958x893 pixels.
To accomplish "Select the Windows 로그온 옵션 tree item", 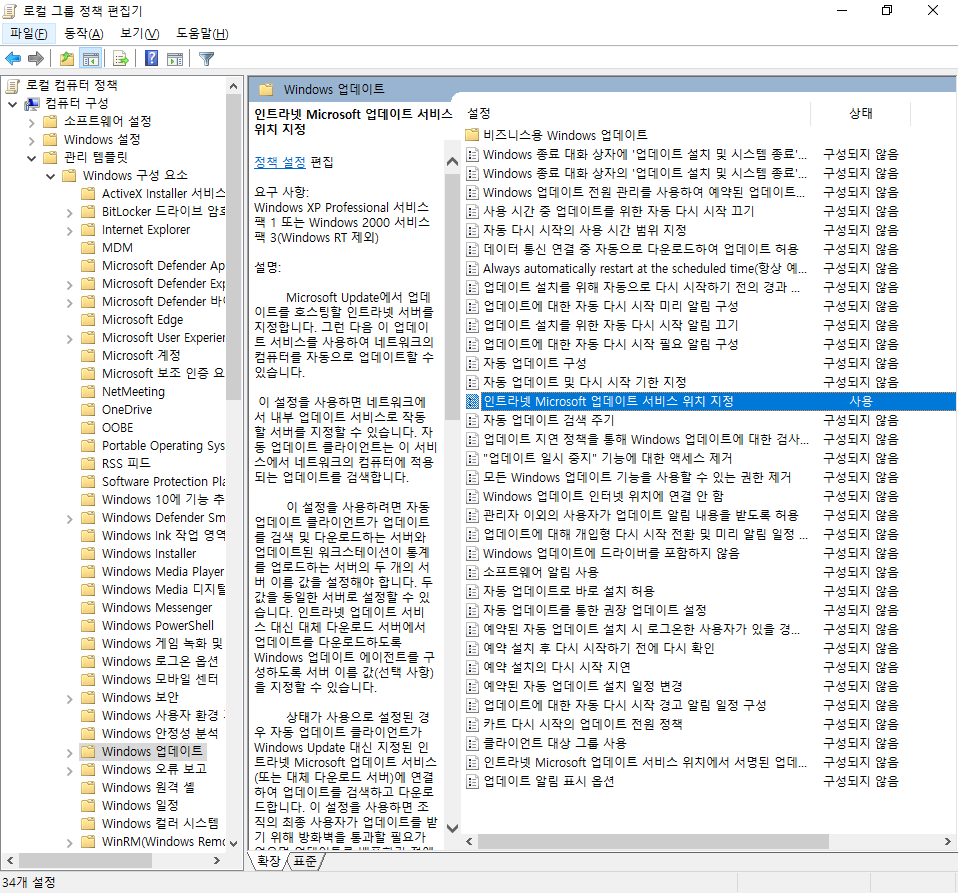I will [x=159, y=662].
